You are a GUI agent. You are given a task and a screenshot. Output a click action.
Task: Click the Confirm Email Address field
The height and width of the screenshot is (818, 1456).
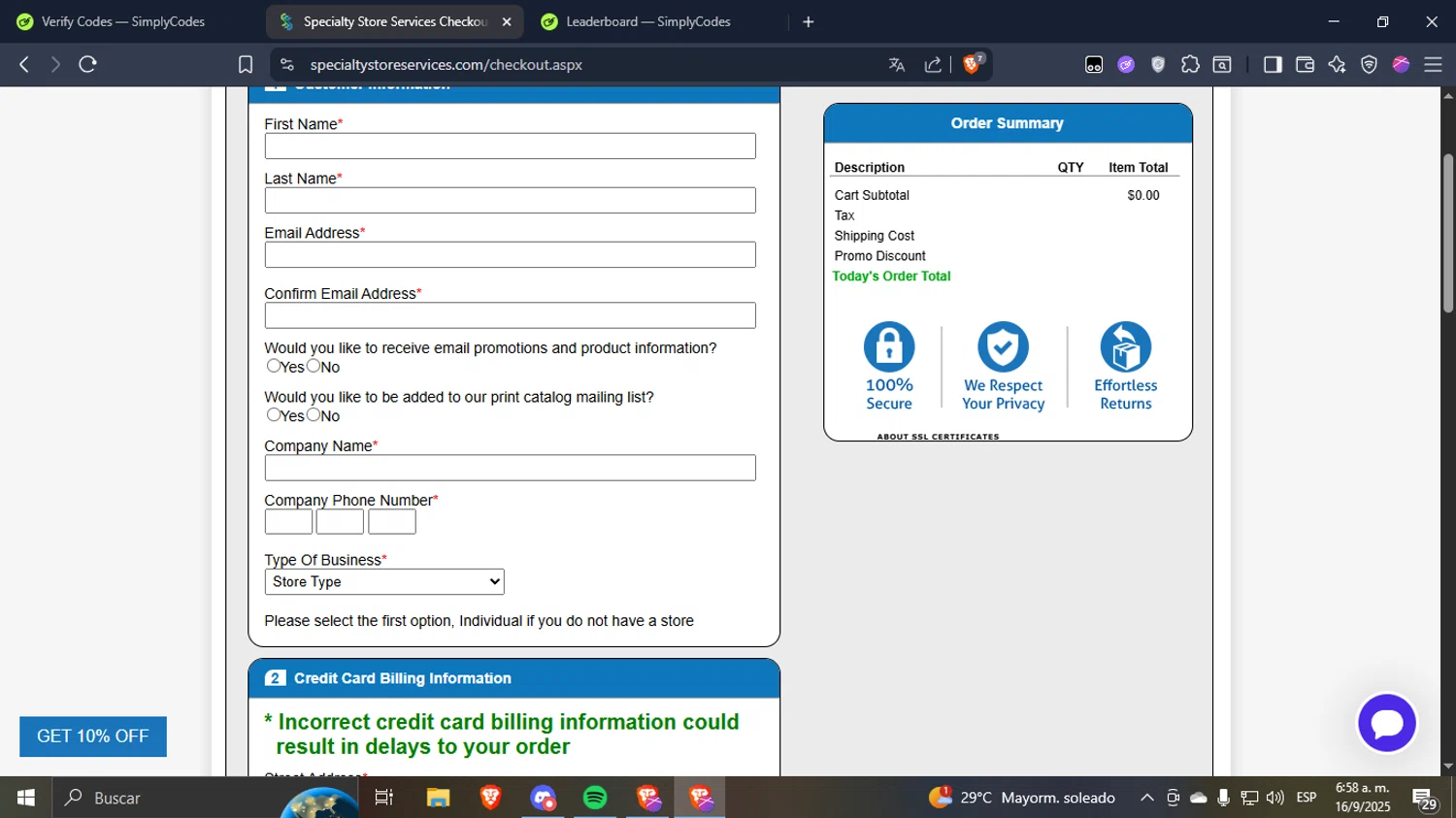(x=510, y=315)
